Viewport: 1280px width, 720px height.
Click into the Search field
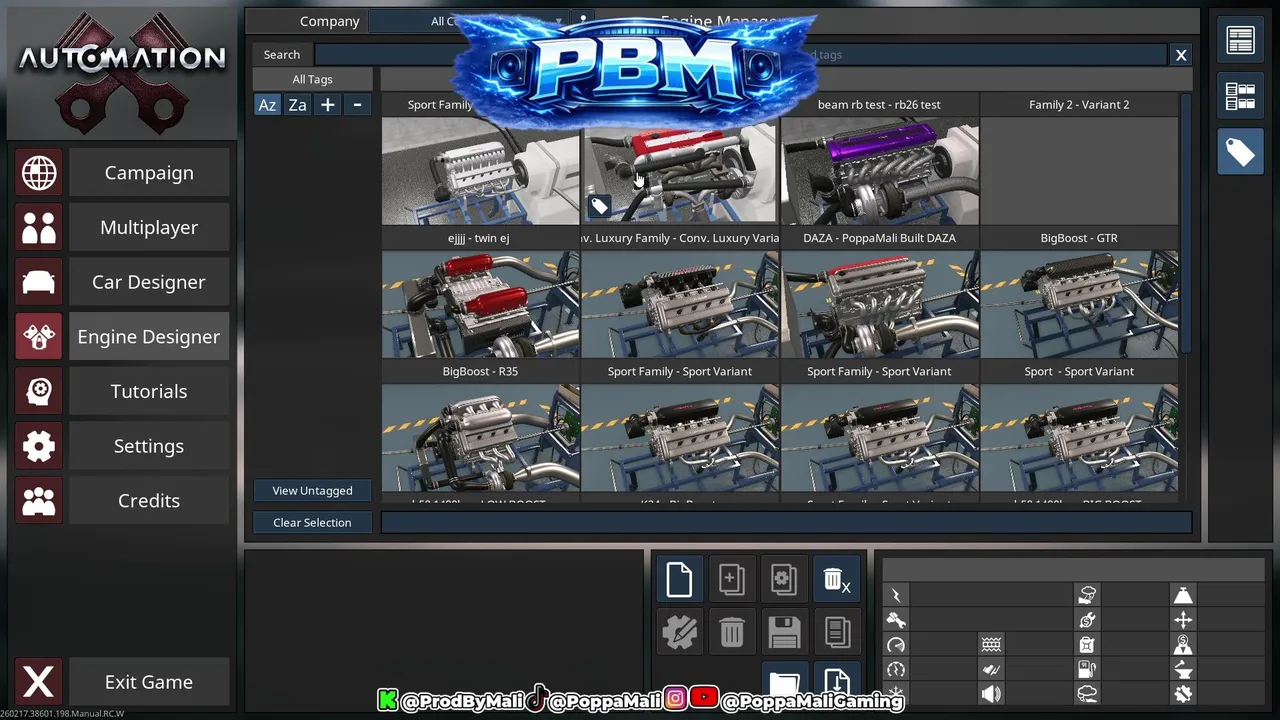tap(740, 55)
